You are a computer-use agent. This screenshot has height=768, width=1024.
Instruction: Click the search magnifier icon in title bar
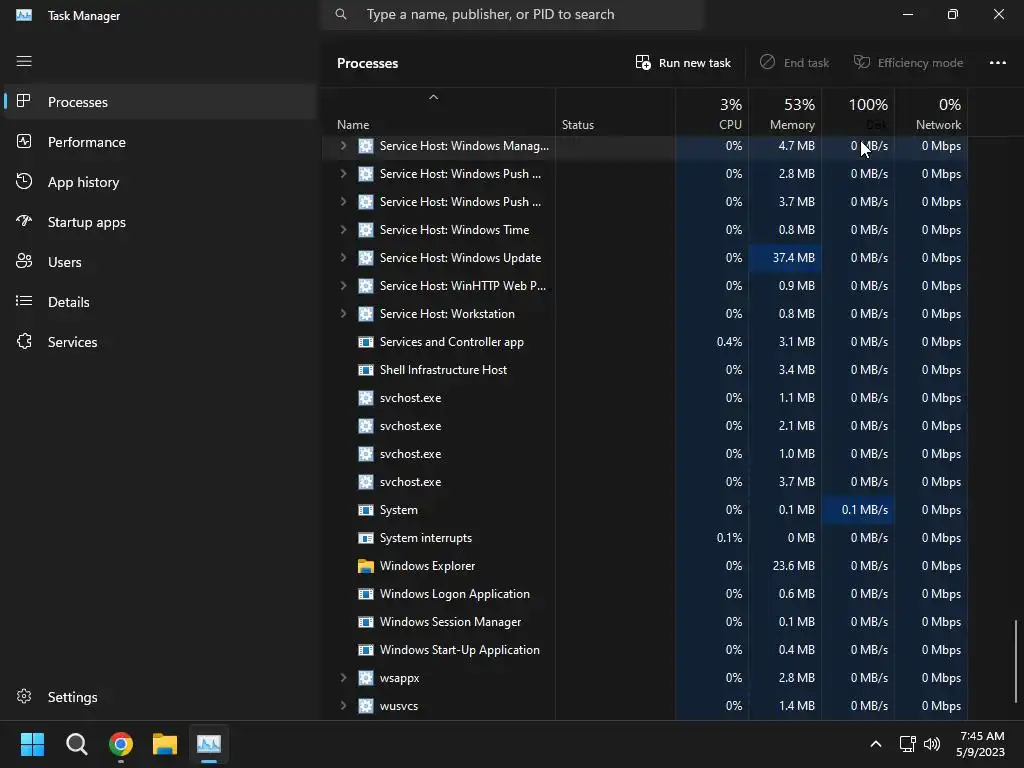[341, 14]
